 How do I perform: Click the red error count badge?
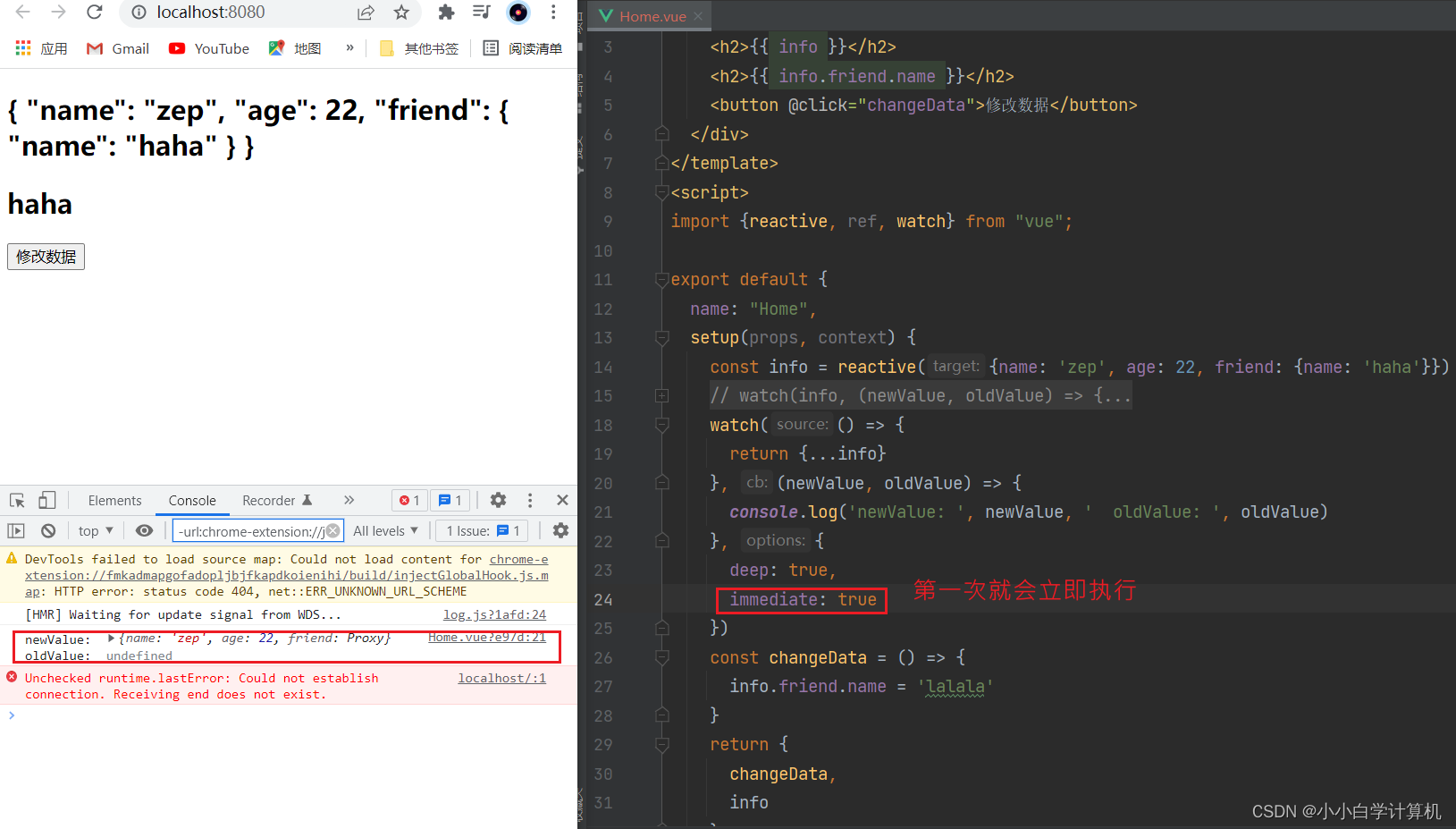click(409, 501)
